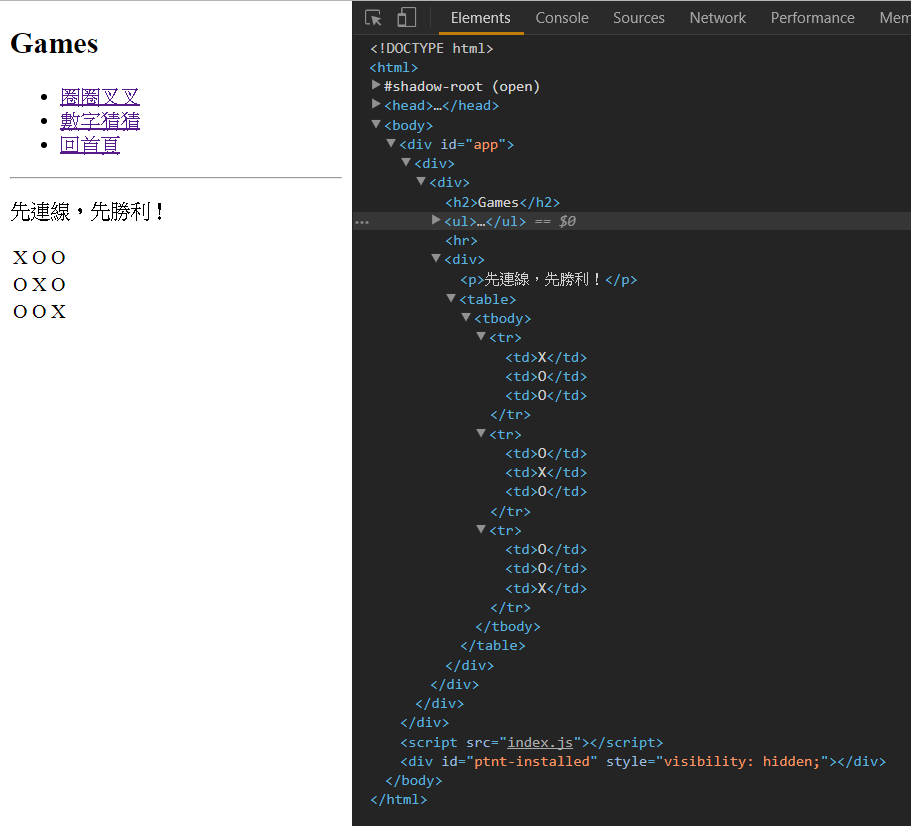Image resolution: width=911 pixels, height=826 pixels.
Task: Select the closing </html> tag line
Action: pyautogui.click(x=399, y=800)
